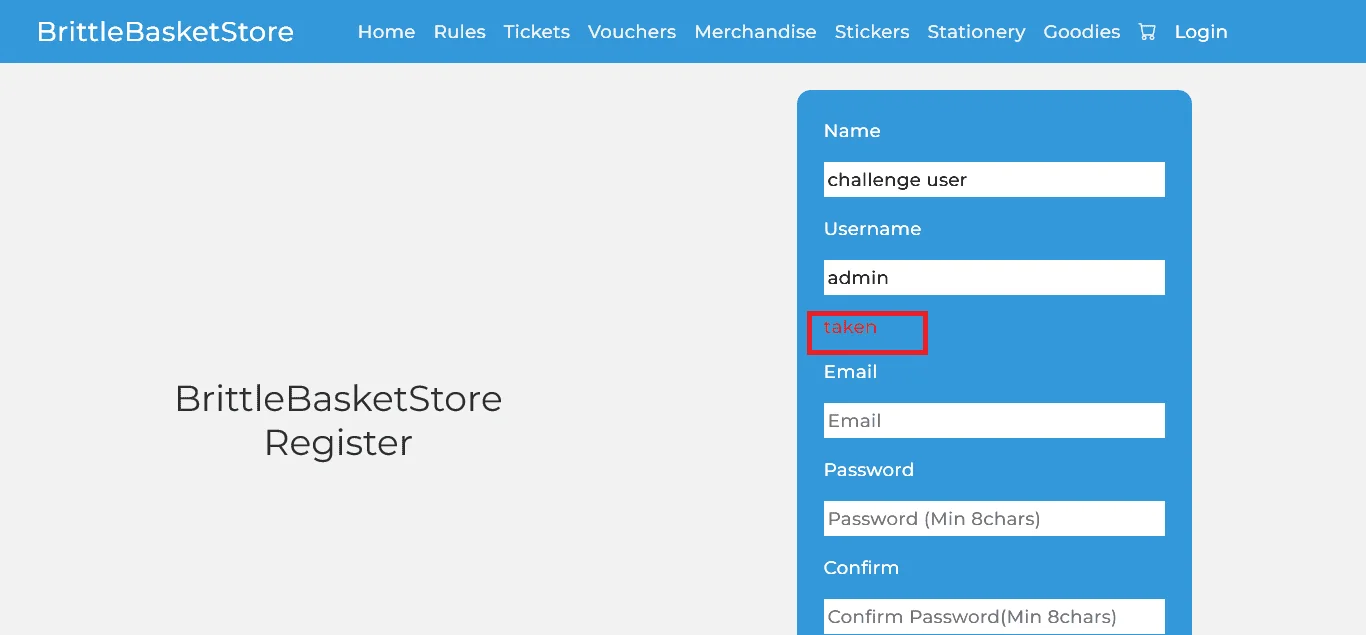Click the Confirm Password field
The height and width of the screenshot is (635, 1366).
[x=994, y=617]
